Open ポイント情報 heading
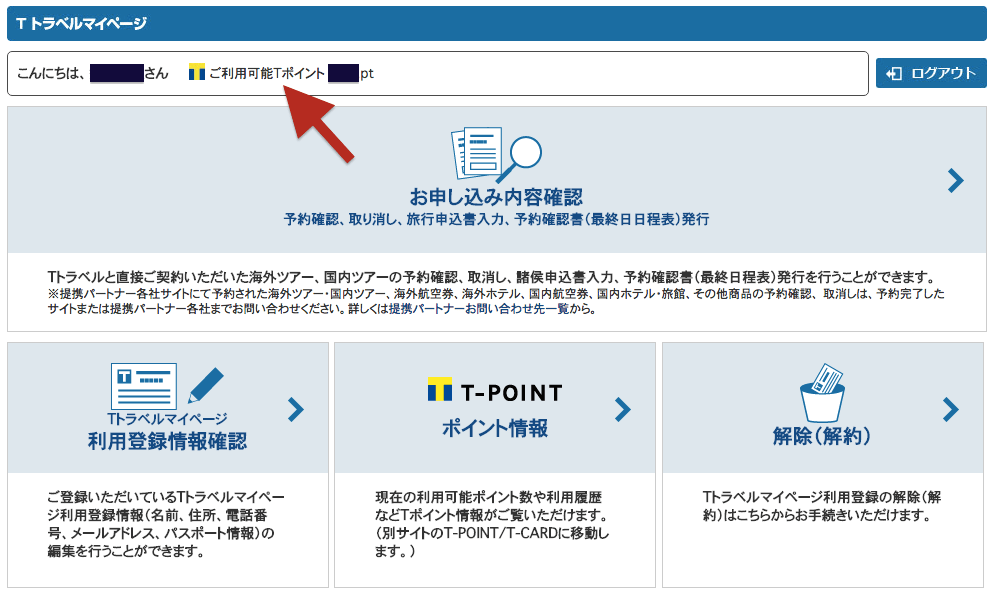 tap(495, 428)
